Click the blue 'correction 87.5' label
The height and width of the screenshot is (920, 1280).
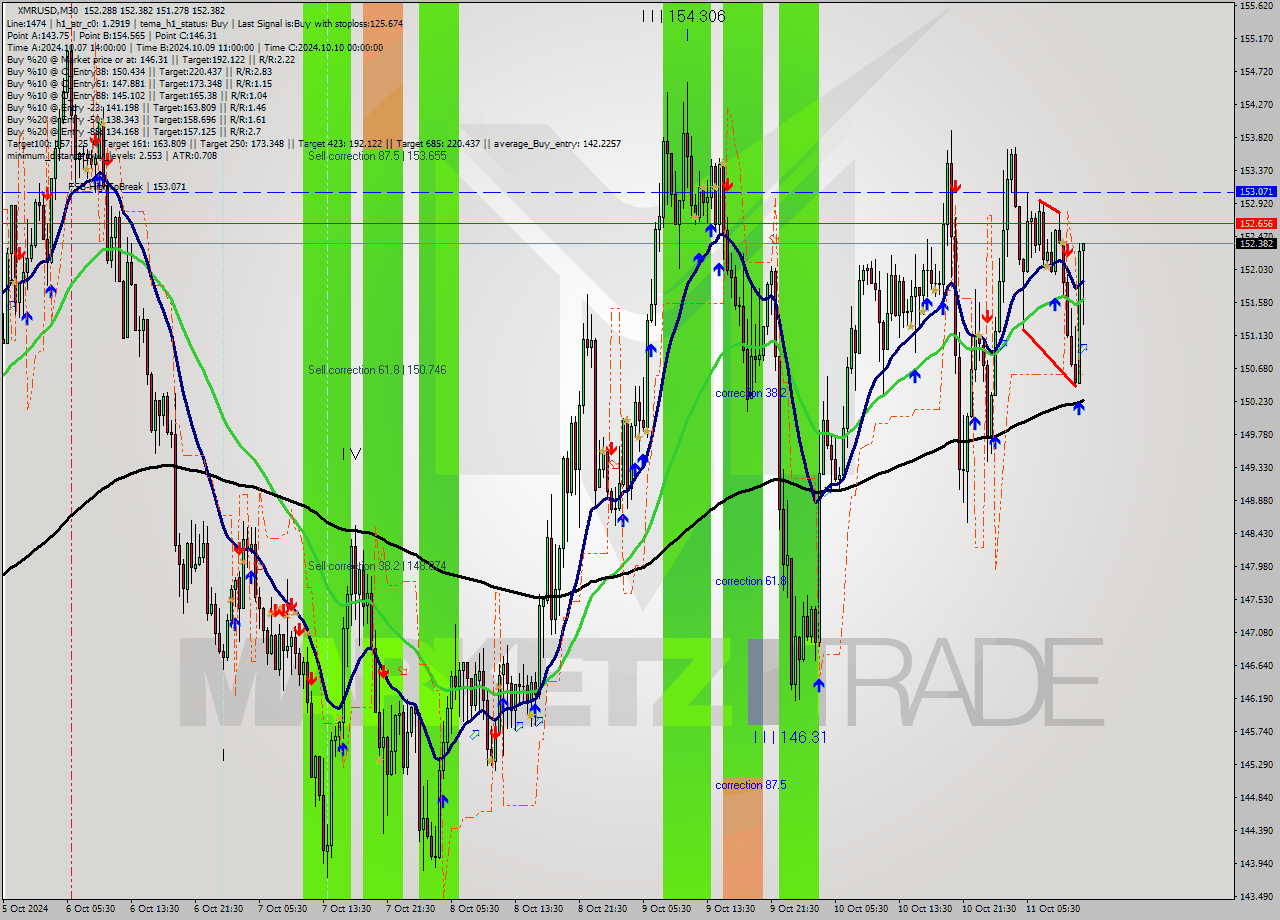coord(751,785)
